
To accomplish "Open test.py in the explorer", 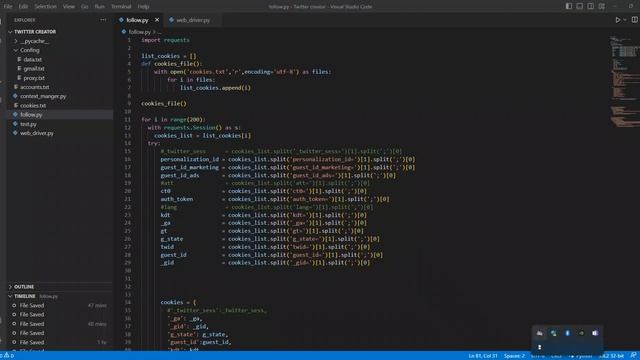I will [28, 124].
